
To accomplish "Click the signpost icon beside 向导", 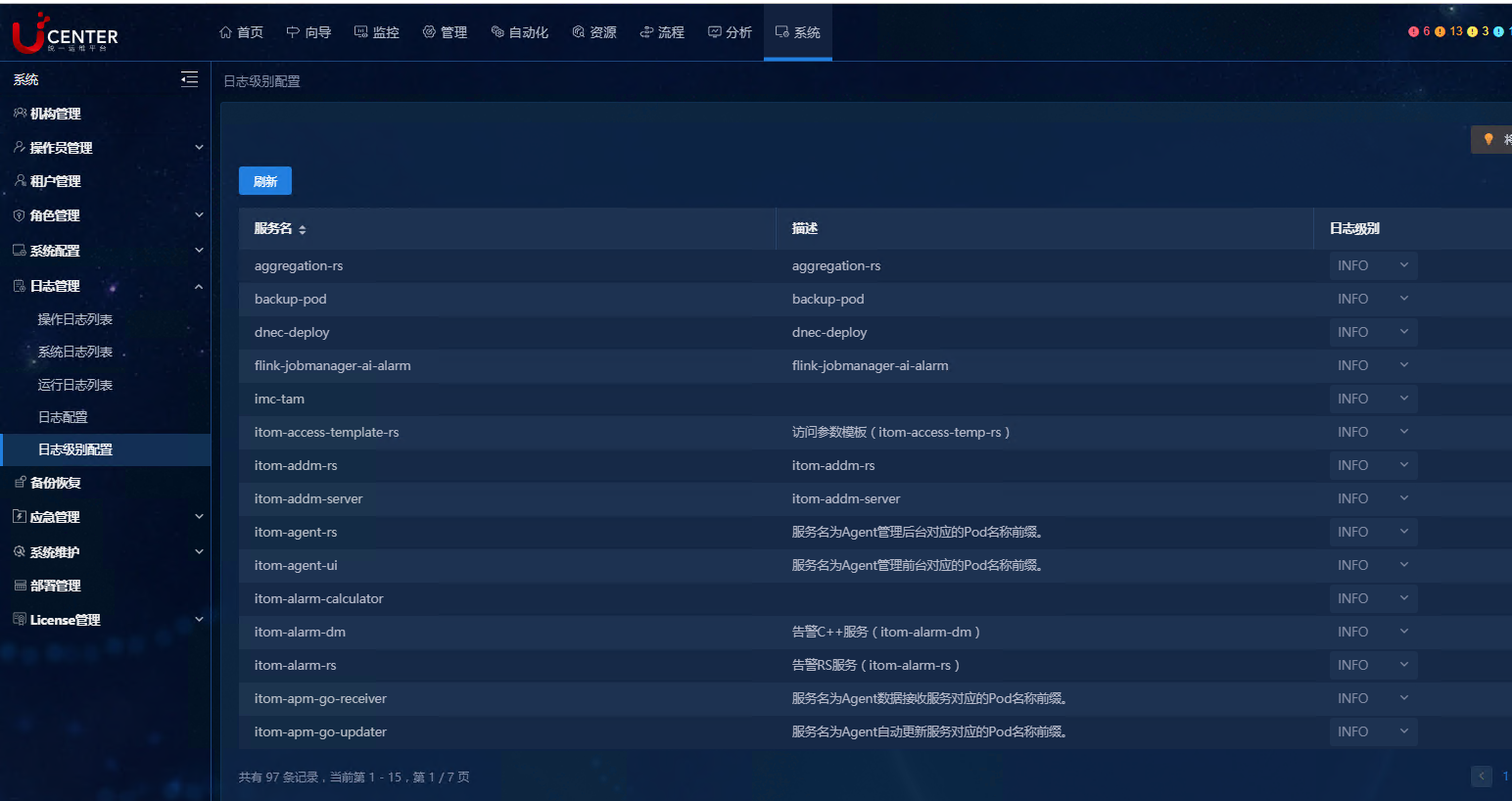I will point(293,32).
